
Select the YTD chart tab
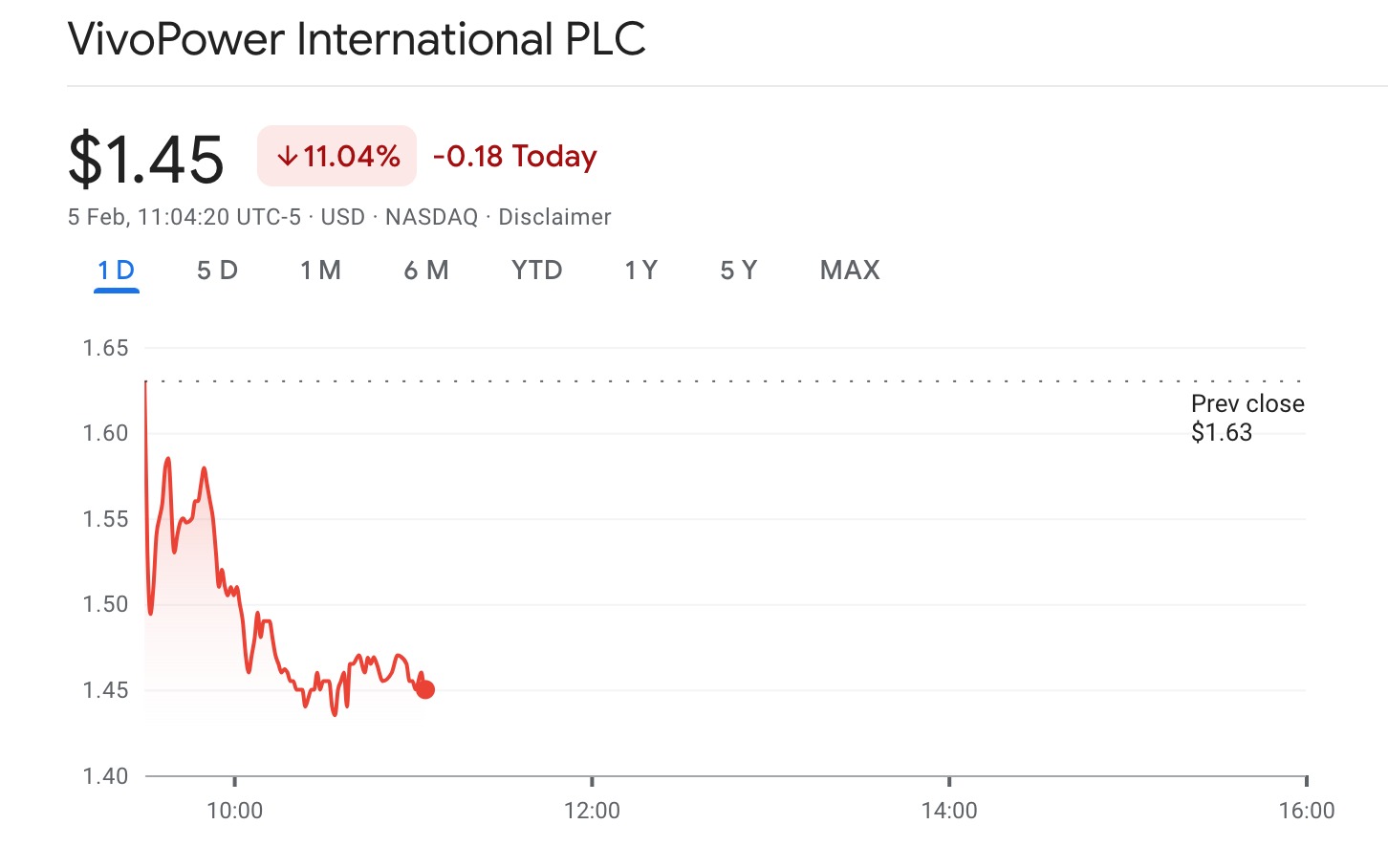pyautogui.click(x=536, y=271)
